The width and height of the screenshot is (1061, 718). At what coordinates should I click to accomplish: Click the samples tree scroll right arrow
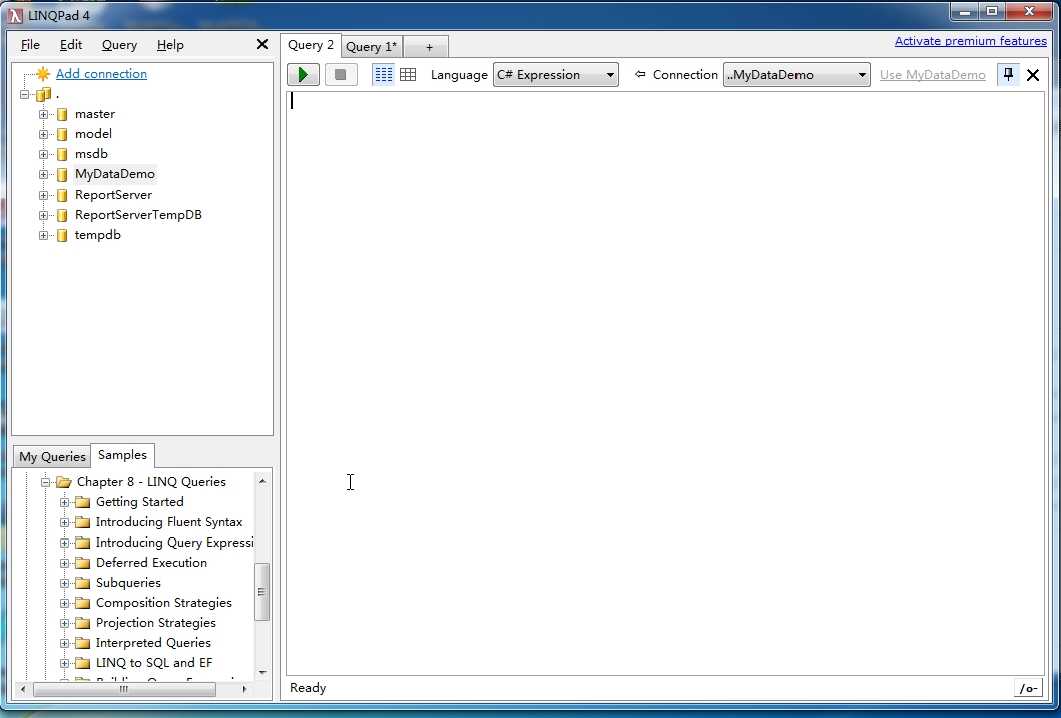244,690
